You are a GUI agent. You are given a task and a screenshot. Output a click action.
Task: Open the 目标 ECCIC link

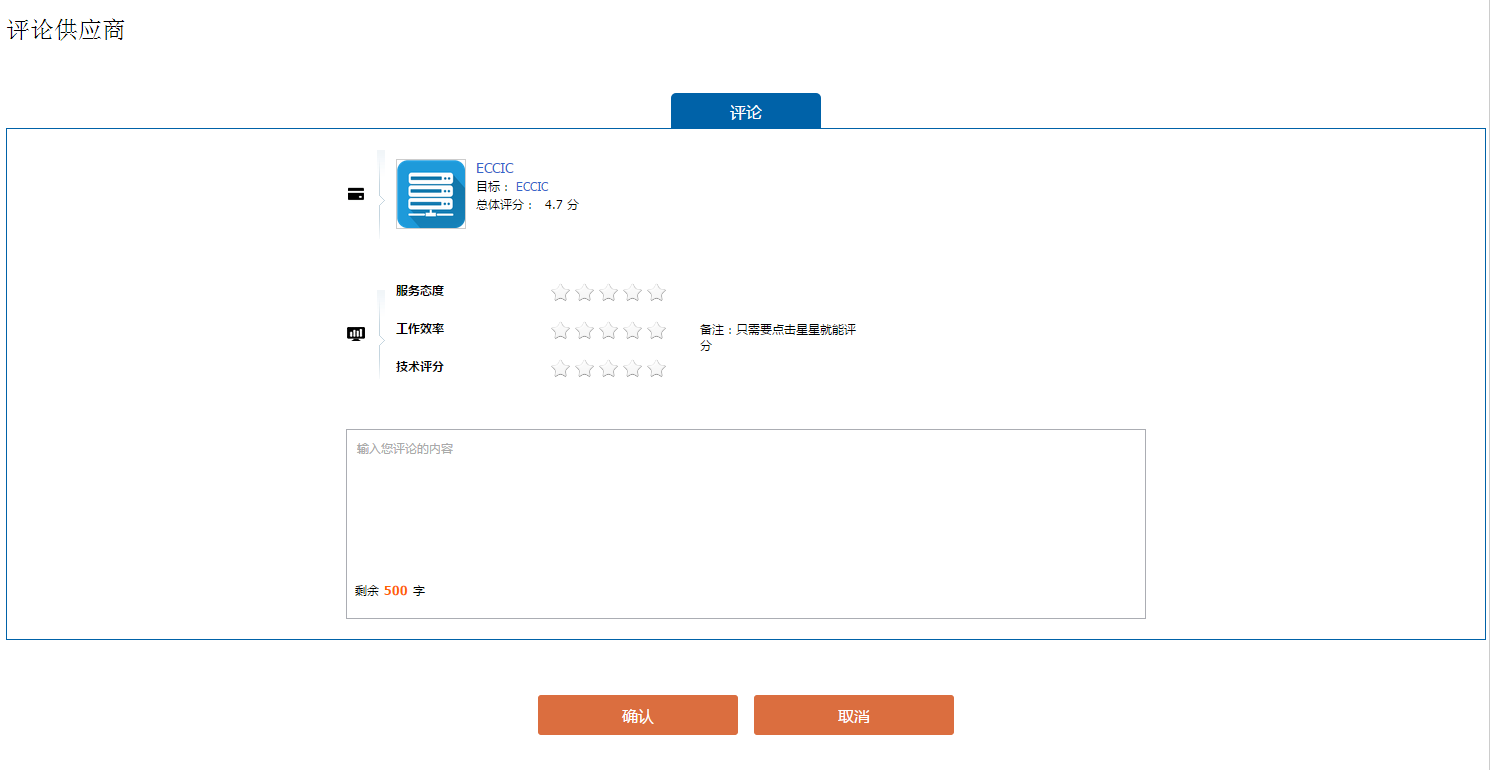tap(532, 187)
